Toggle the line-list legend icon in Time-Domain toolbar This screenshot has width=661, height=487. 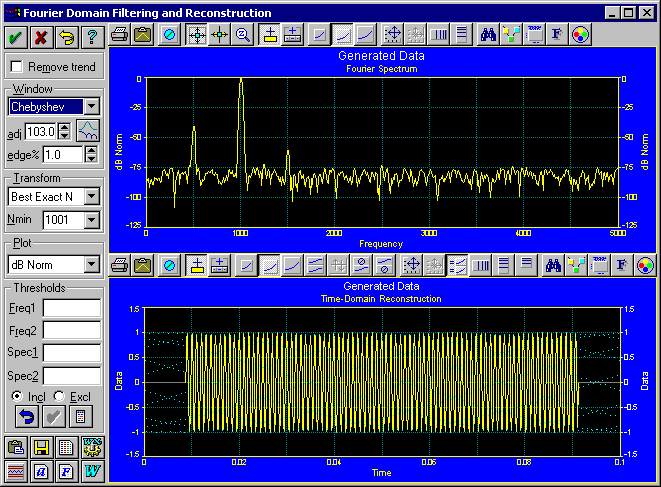[x=457, y=266]
